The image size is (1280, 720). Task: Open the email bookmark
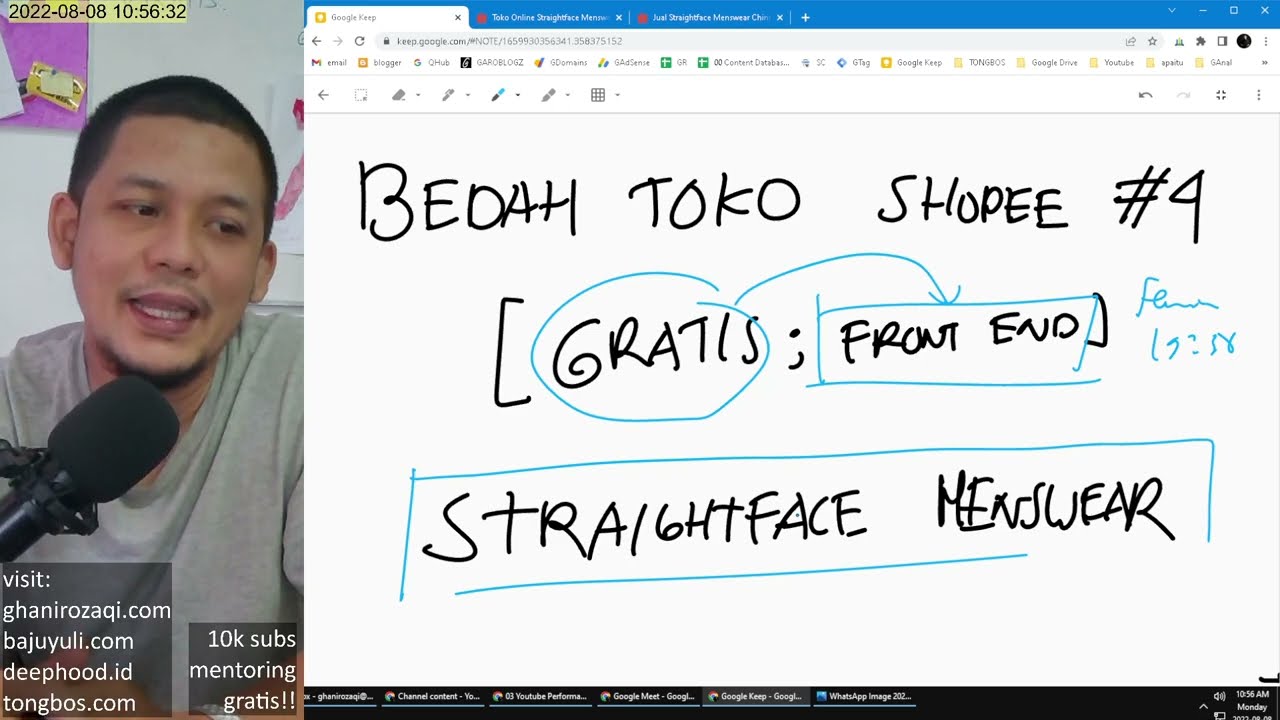[x=329, y=62]
